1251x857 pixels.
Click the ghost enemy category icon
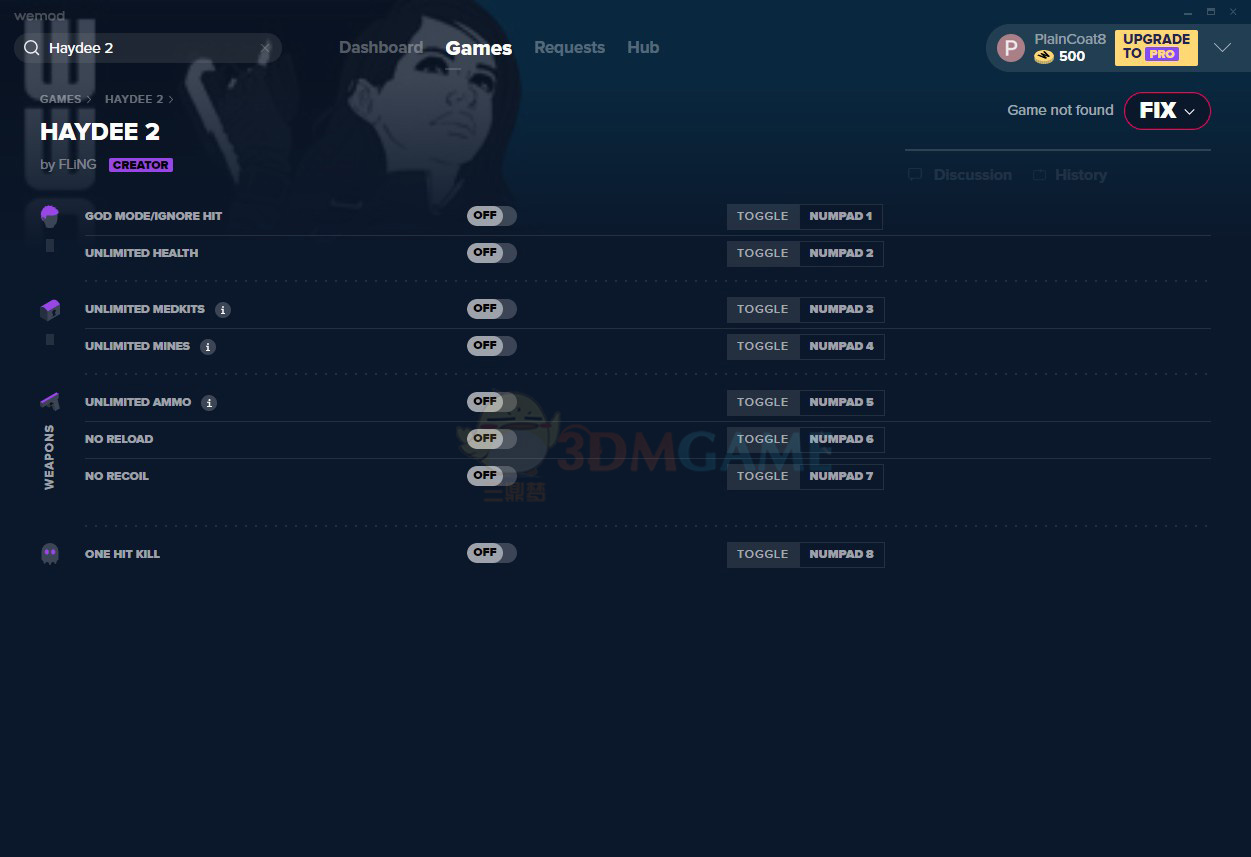click(50, 554)
